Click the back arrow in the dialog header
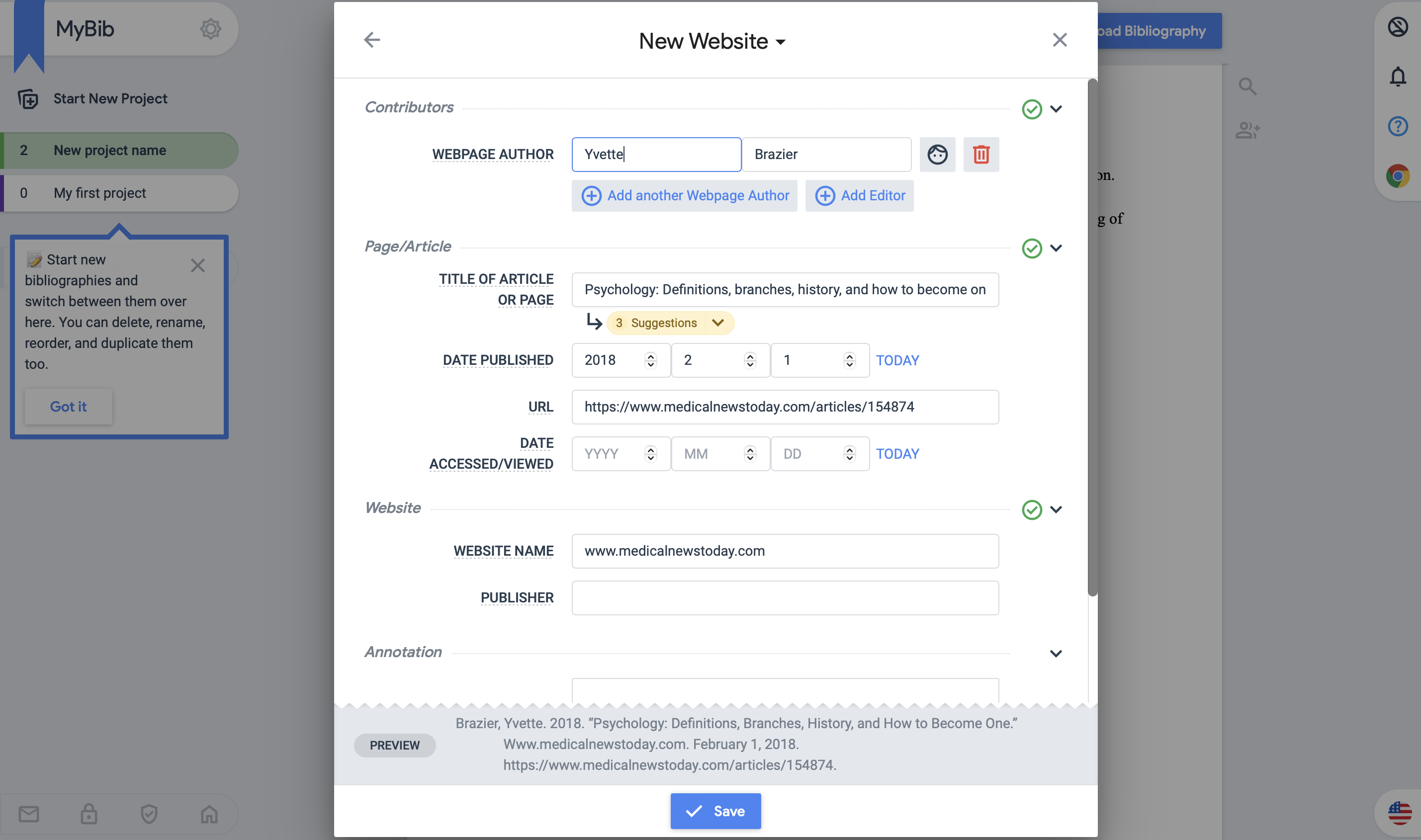1421x840 pixels. tap(372, 40)
